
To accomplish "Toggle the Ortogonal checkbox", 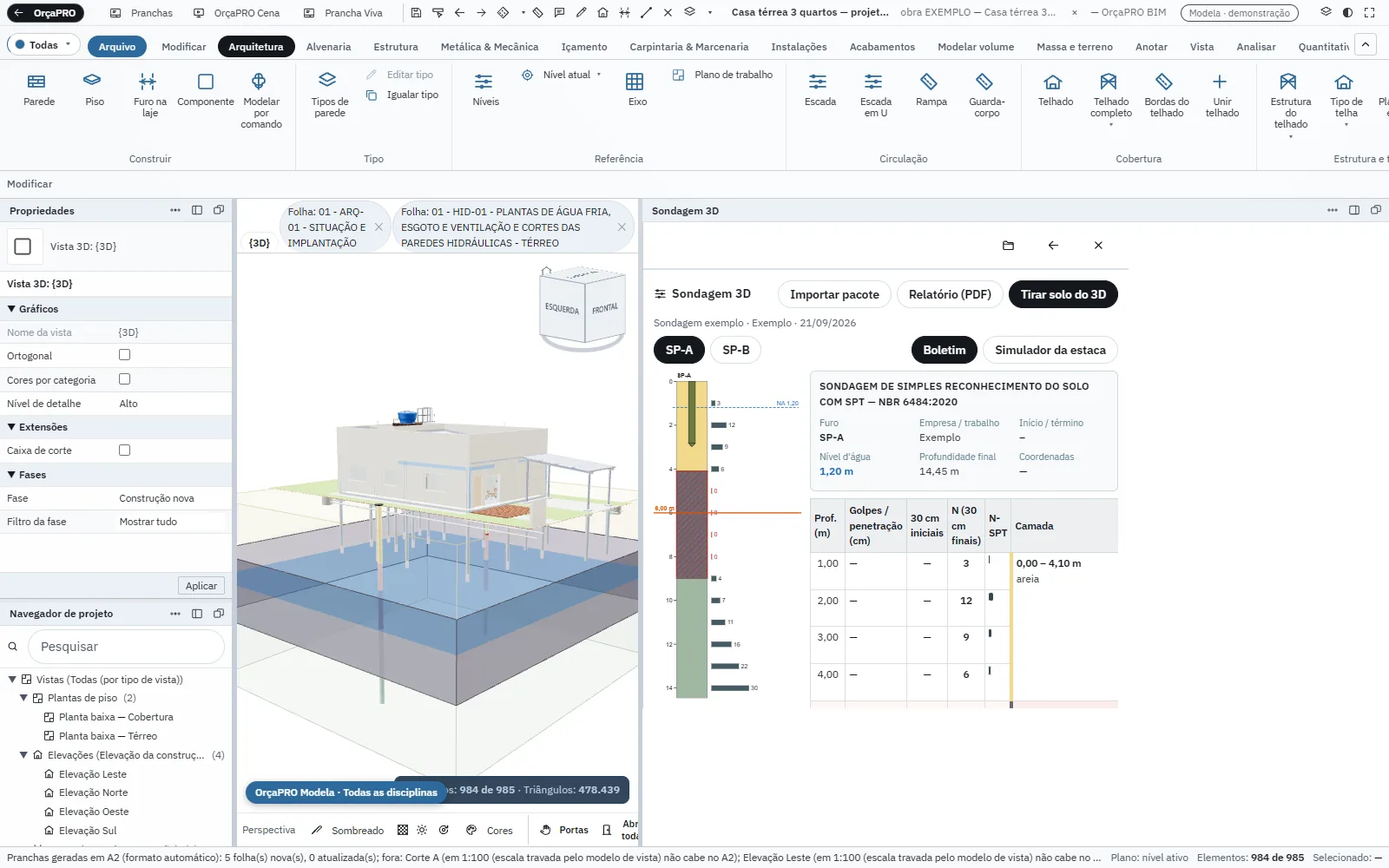I will coord(124,355).
